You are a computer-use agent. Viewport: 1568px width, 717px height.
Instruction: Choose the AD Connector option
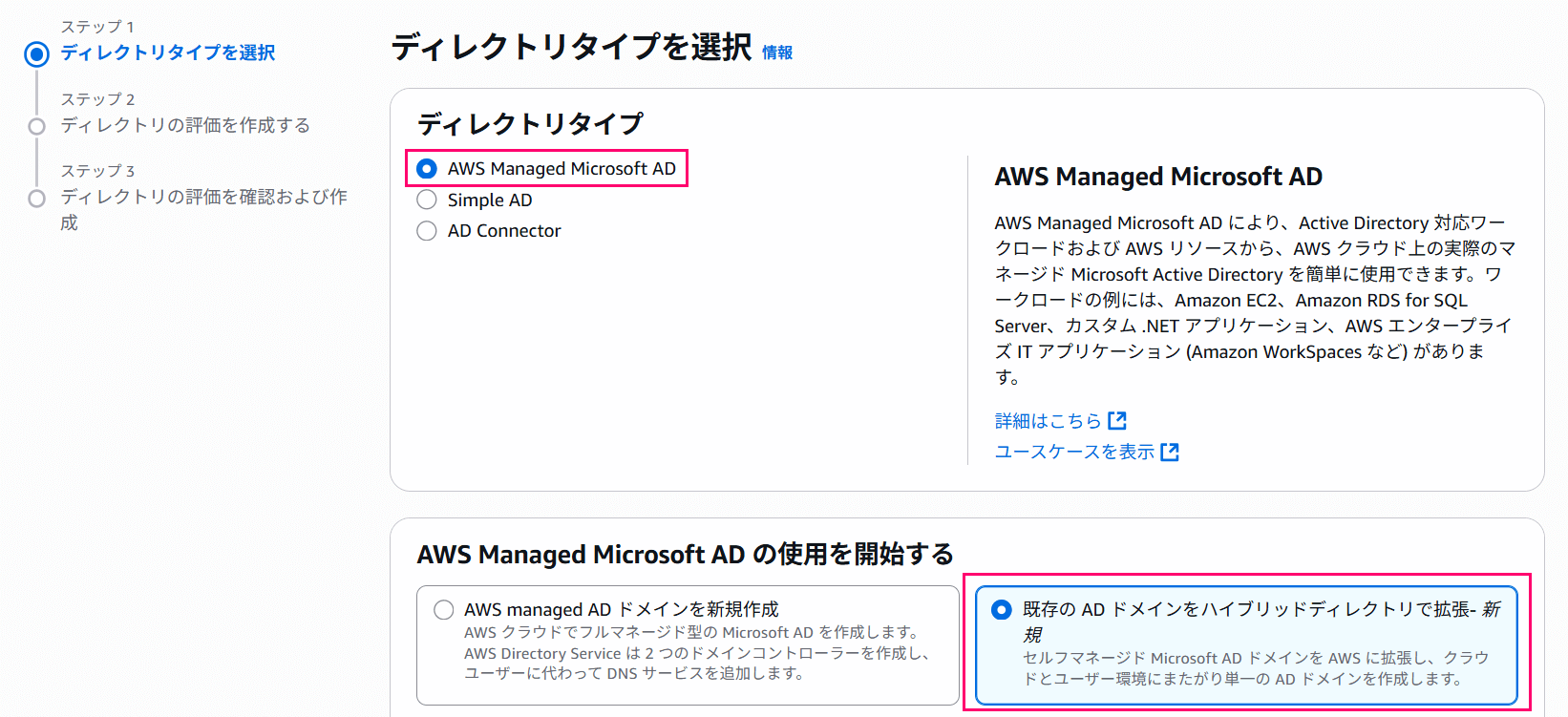pos(427,231)
